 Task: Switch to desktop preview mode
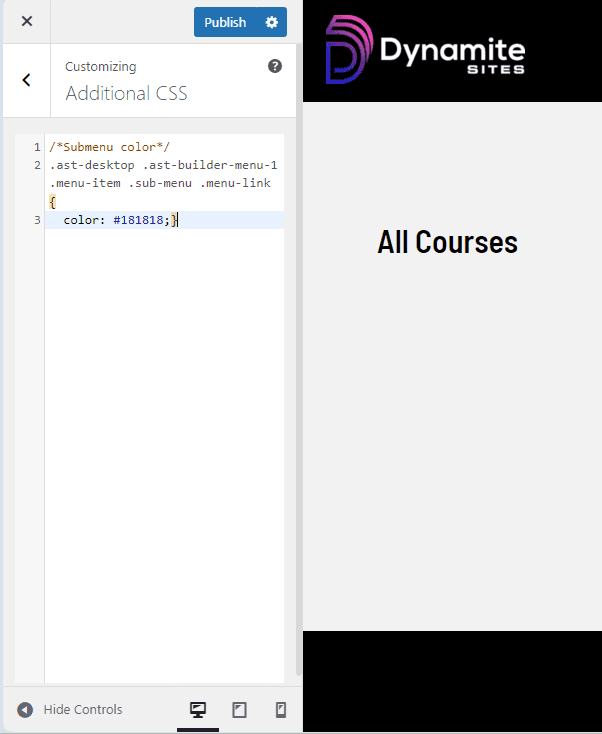pos(198,710)
